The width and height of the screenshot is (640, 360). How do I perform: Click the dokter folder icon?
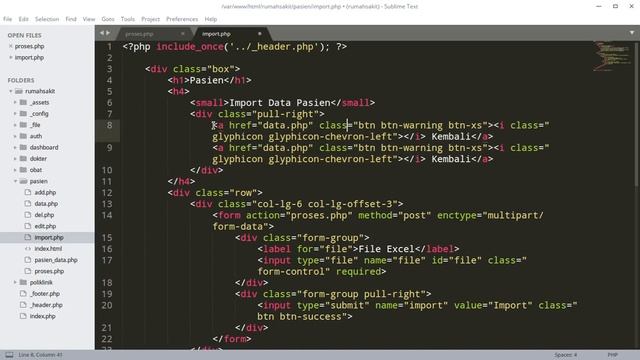(x=23, y=159)
